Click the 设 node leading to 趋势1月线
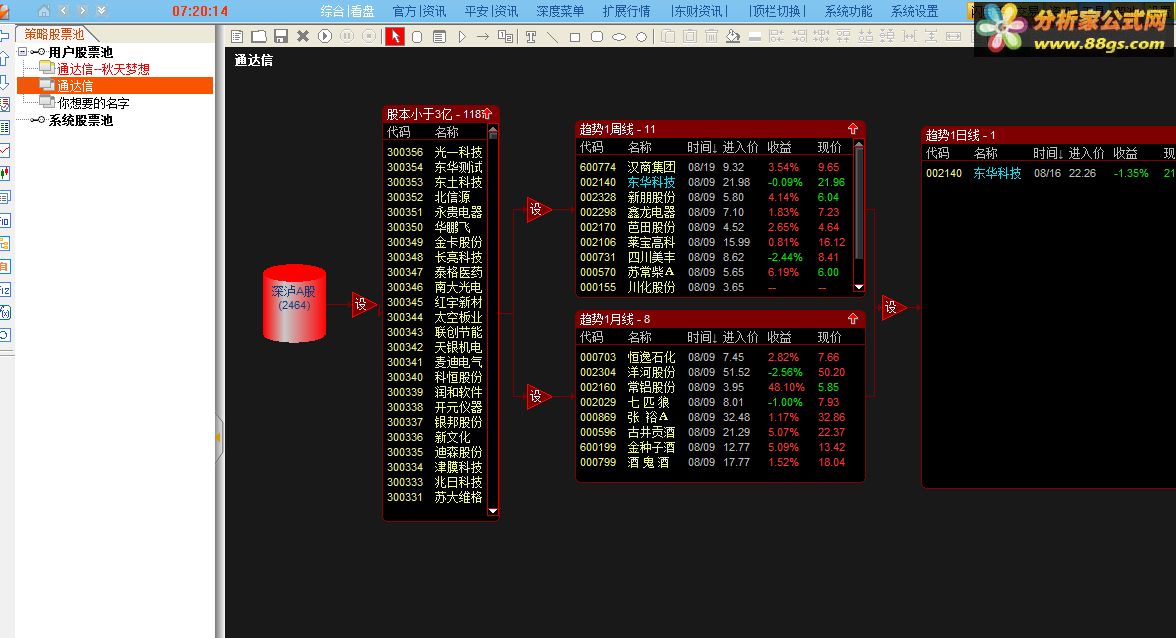Screen dimensions: 1176x638 538,396
